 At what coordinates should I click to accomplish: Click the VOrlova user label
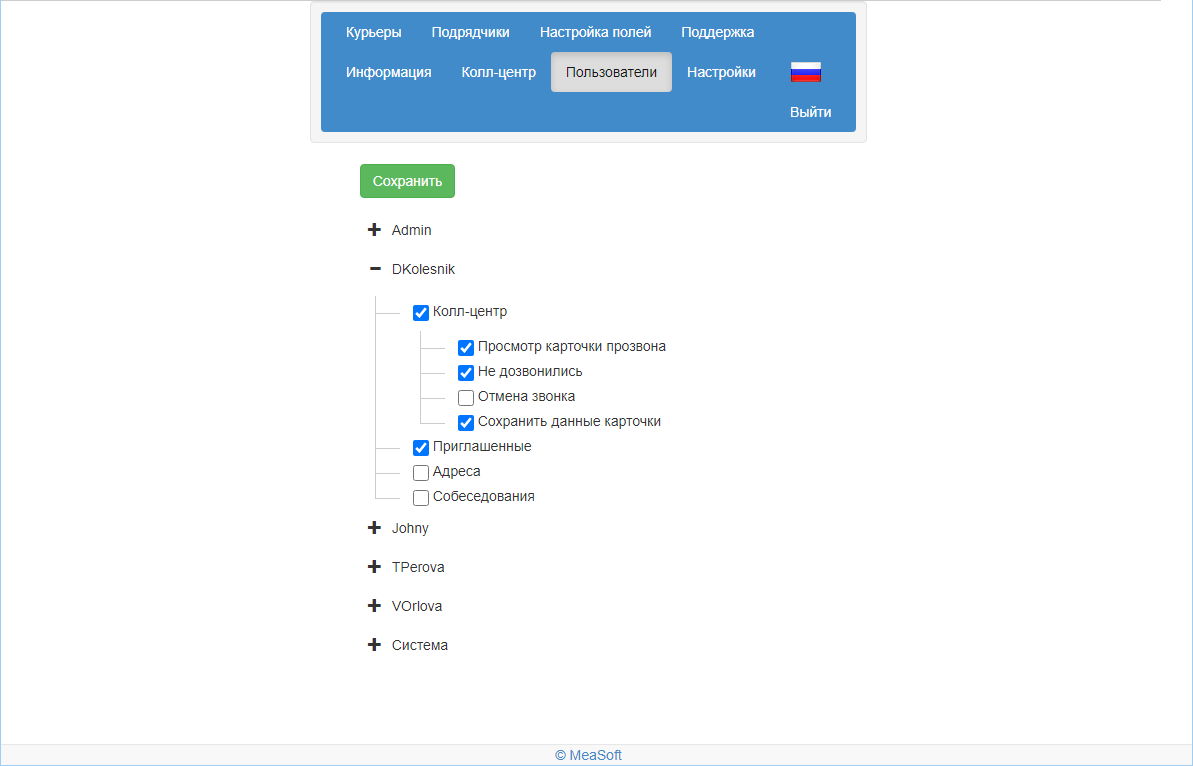[x=417, y=606]
